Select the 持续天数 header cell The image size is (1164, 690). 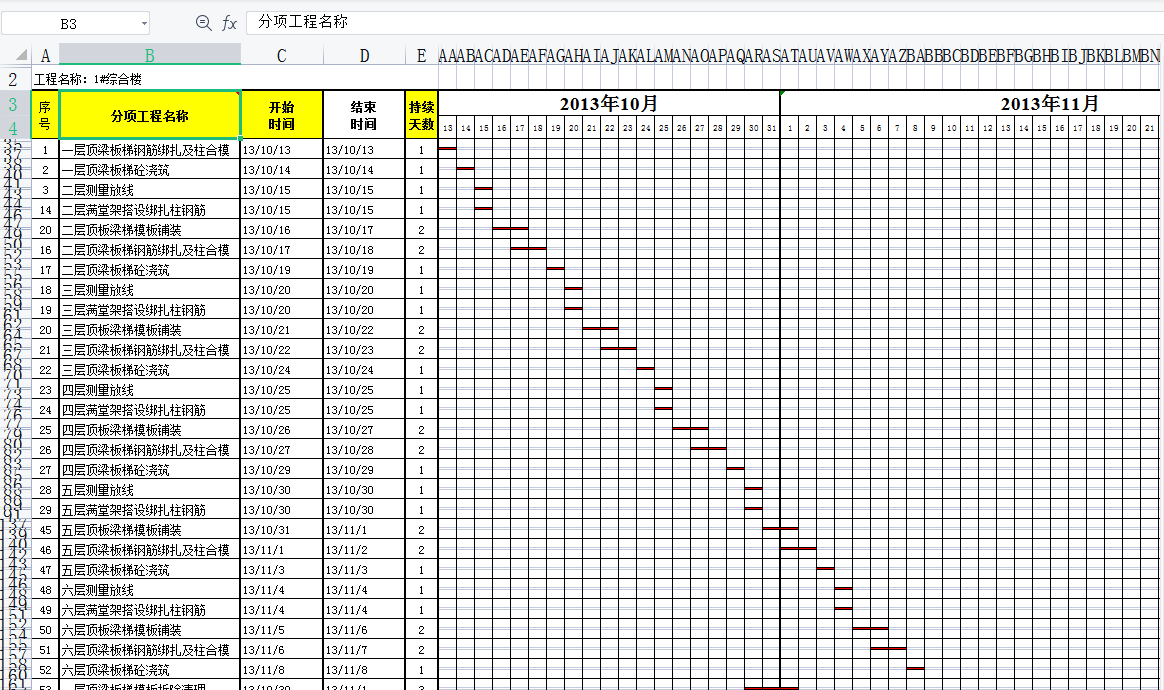pos(422,115)
